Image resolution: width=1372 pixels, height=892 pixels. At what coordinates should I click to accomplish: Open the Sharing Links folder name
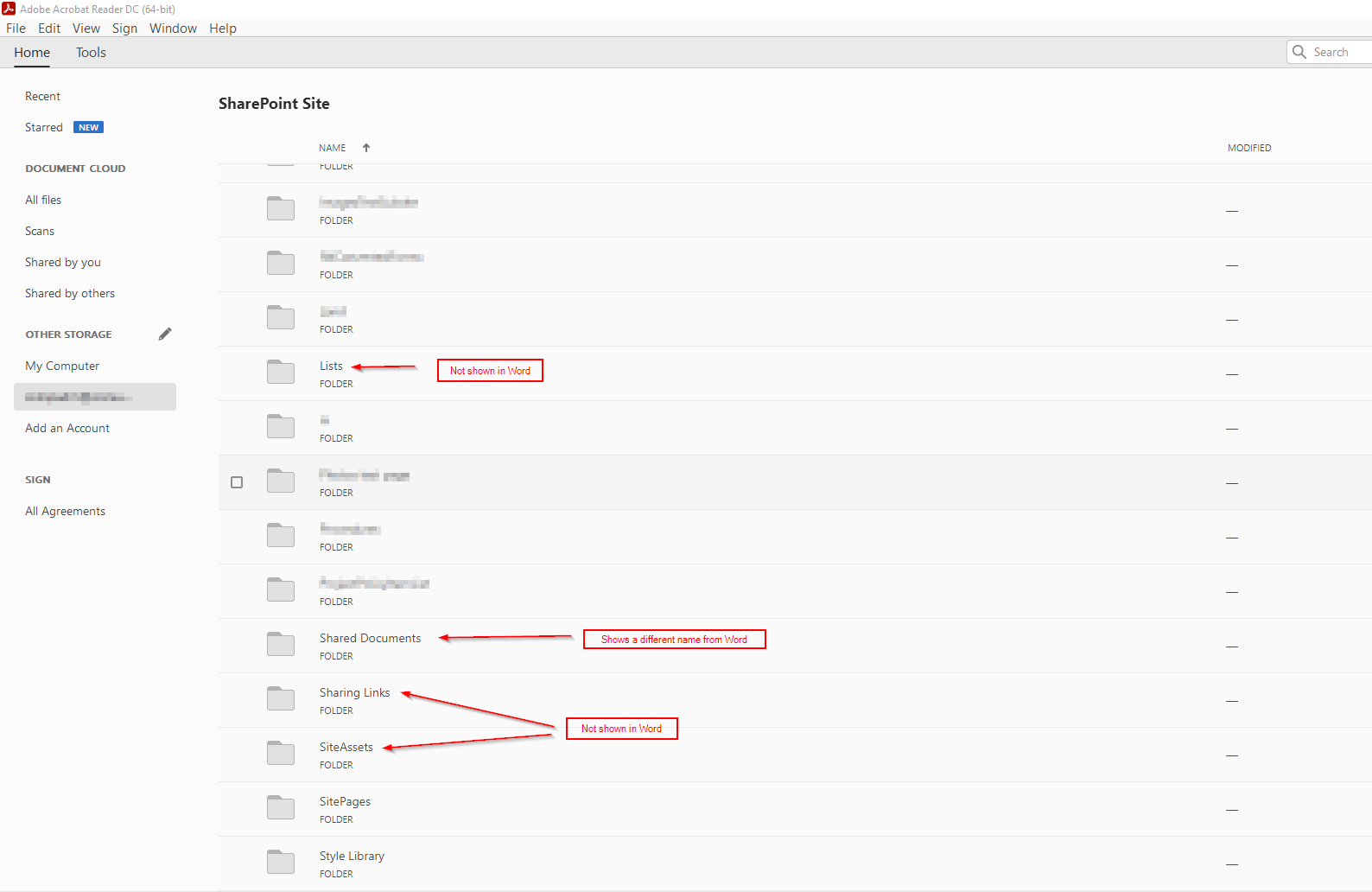355,692
